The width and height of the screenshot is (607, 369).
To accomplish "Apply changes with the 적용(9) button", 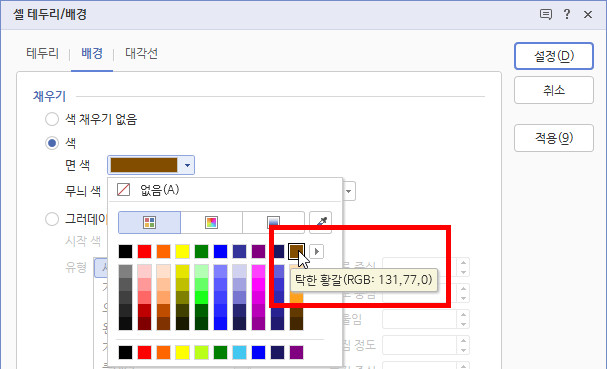I will tap(554, 138).
